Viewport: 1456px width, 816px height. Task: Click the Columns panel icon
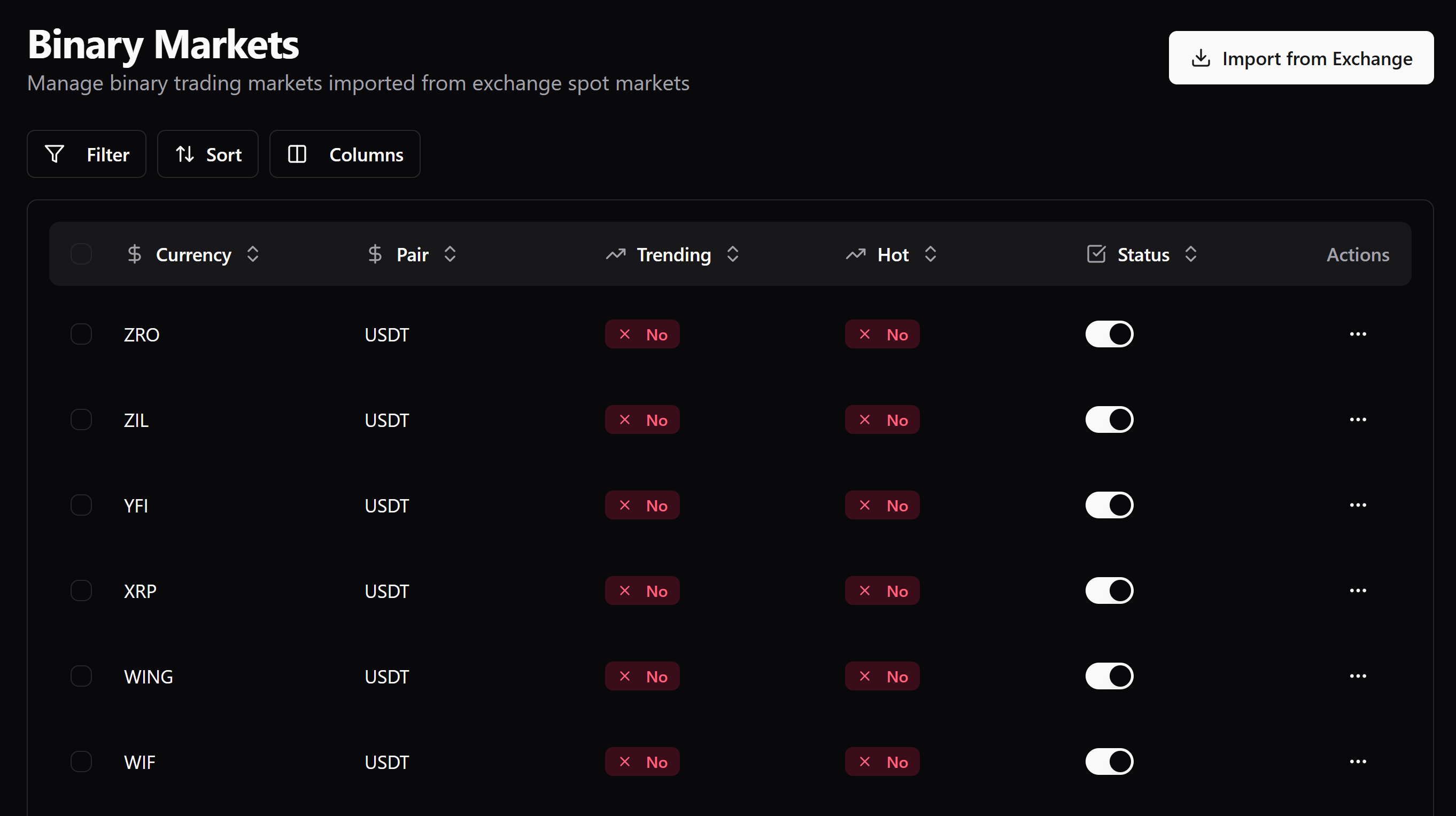(296, 154)
